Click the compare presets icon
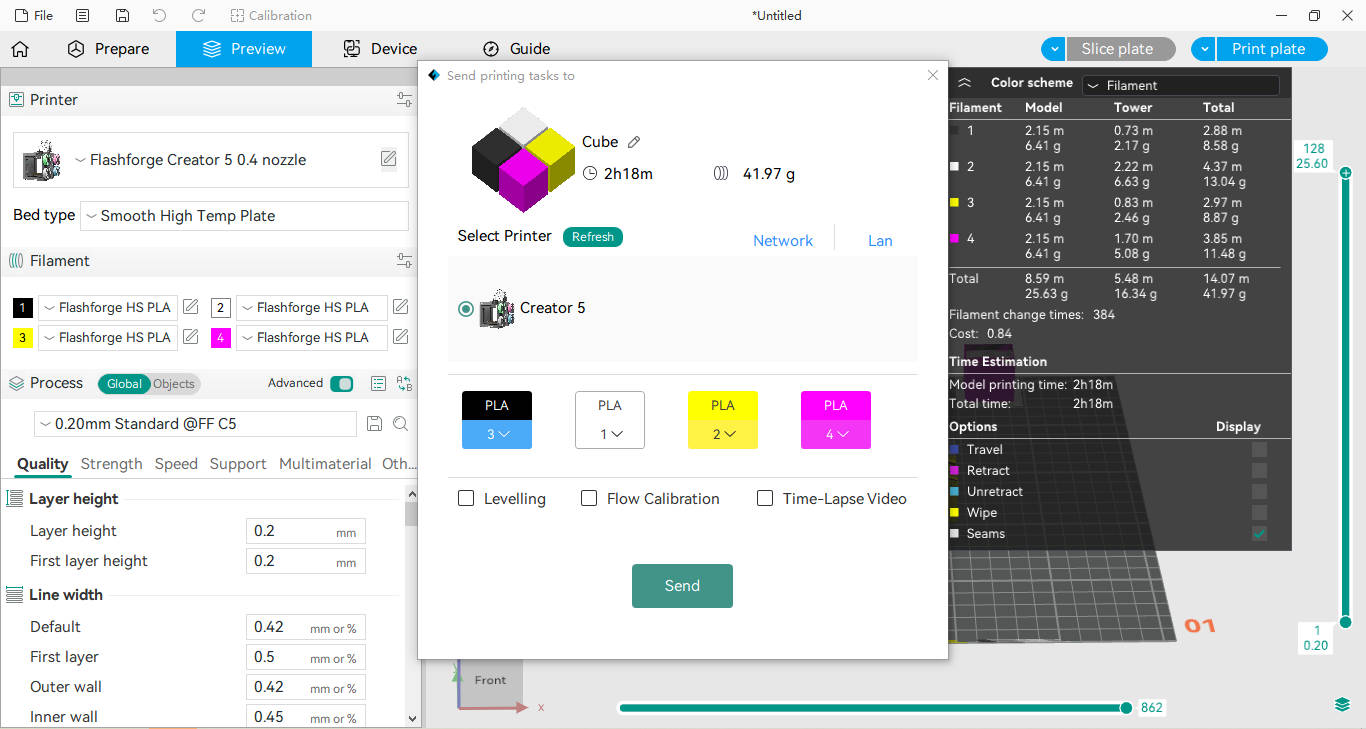Image resolution: width=1366 pixels, height=729 pixels. point(404,383)
